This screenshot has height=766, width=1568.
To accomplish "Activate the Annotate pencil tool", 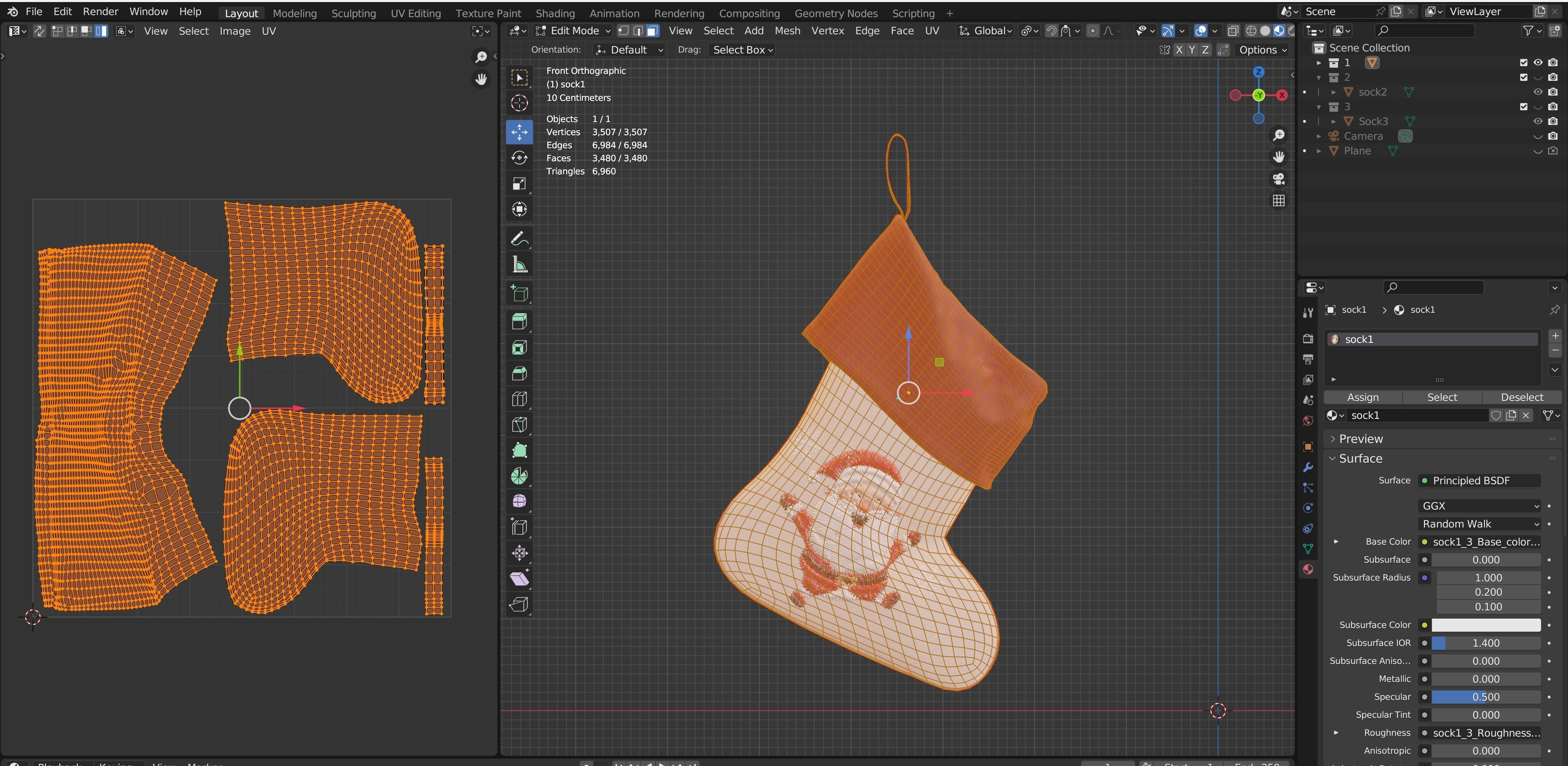I will tap(519, 238).
